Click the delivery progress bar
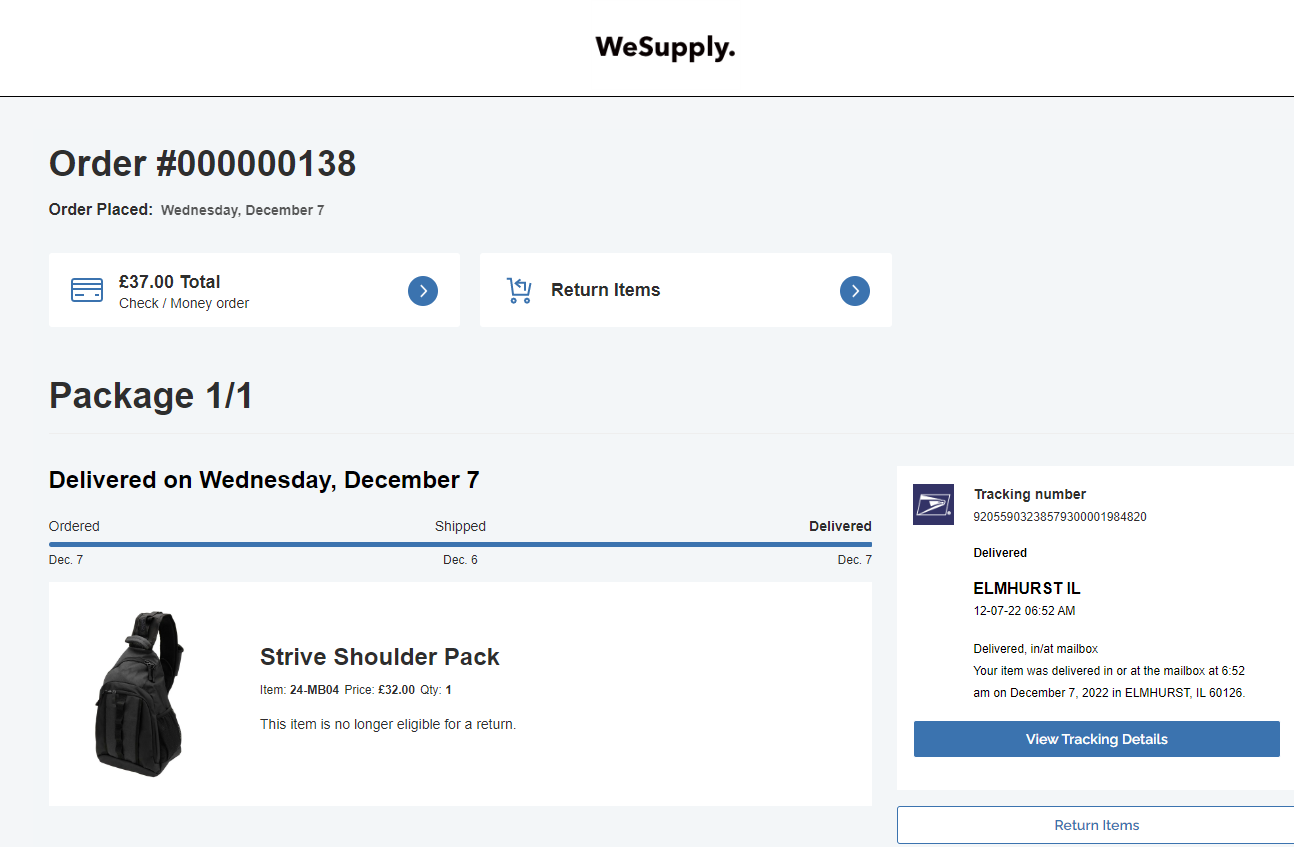 [460, 544]
